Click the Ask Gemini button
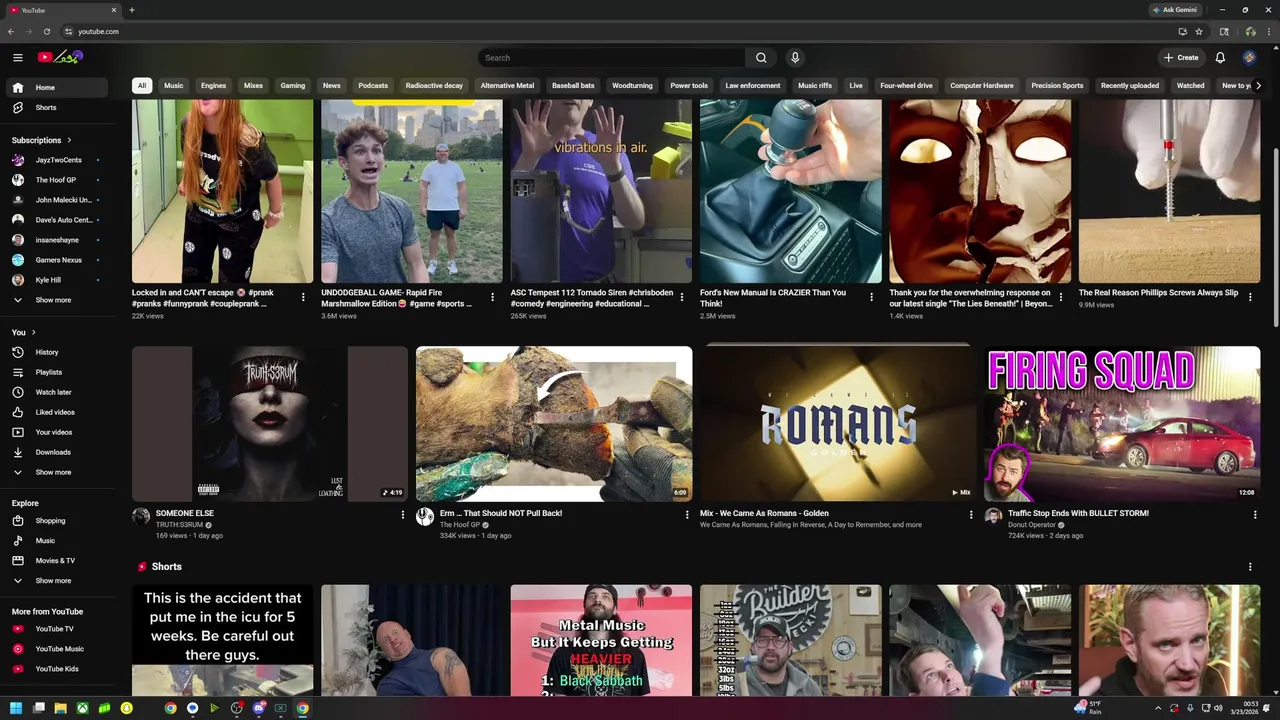The height and width of the screenshot is (720, 1280). coord(1175,10)
